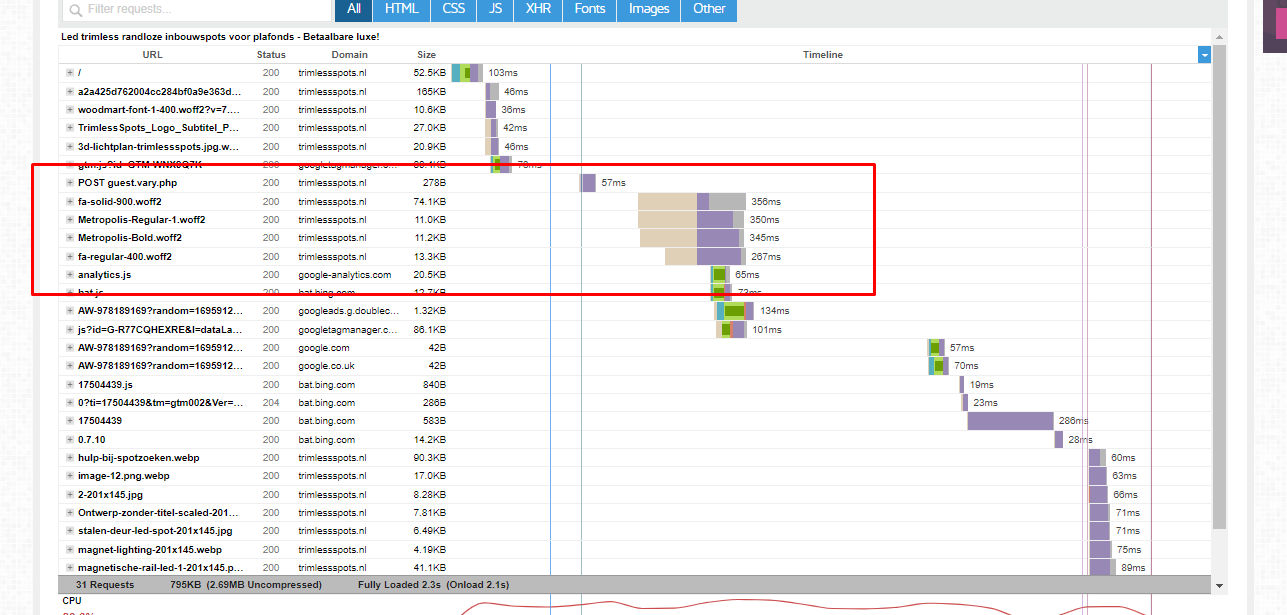Viewport: 1287px width, 615px height.
Task: Click the CPU graph label
Action: (x=72, y=600)
